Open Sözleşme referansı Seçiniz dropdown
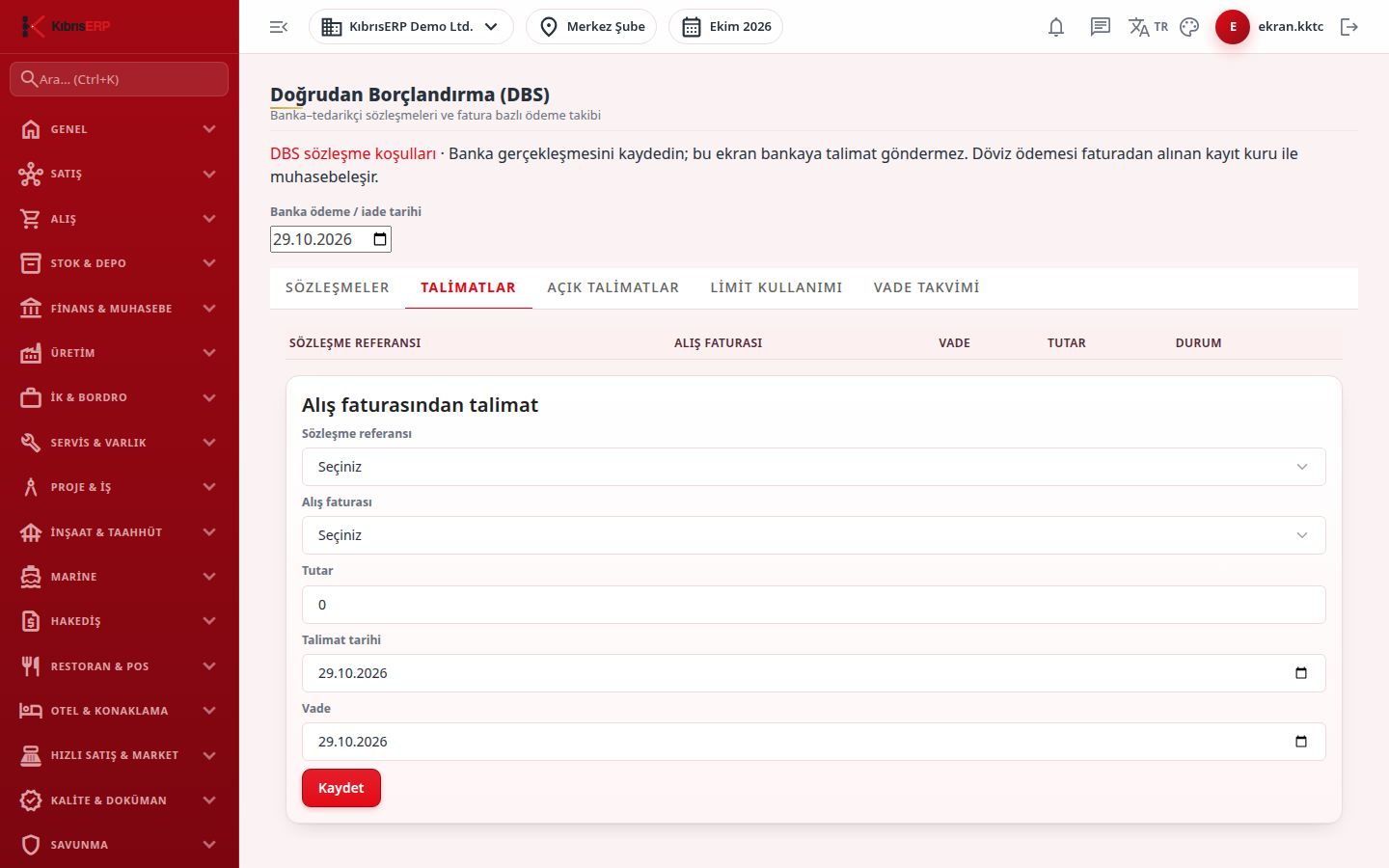Screen dimensions: 1389x868 [x=813, y=467]
